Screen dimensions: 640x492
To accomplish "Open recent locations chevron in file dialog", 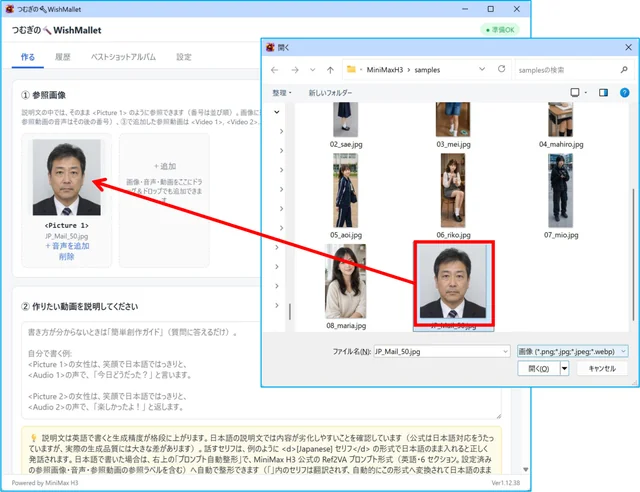I will pyautogui.click(x=312, y=70).
